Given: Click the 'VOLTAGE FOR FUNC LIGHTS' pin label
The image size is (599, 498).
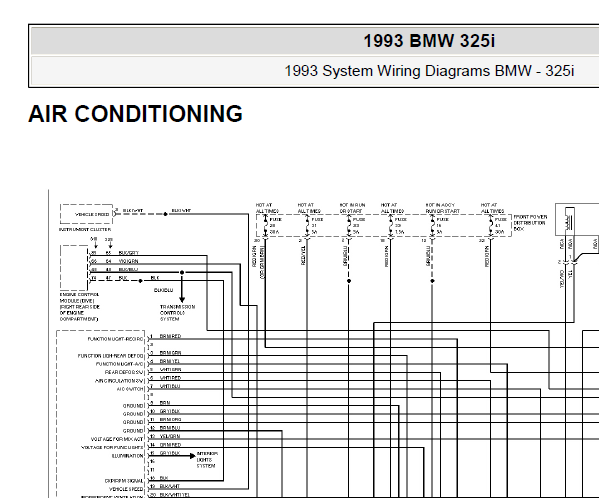Looking at the screenshot, I should pyautogui.click(x=112, y=447).
